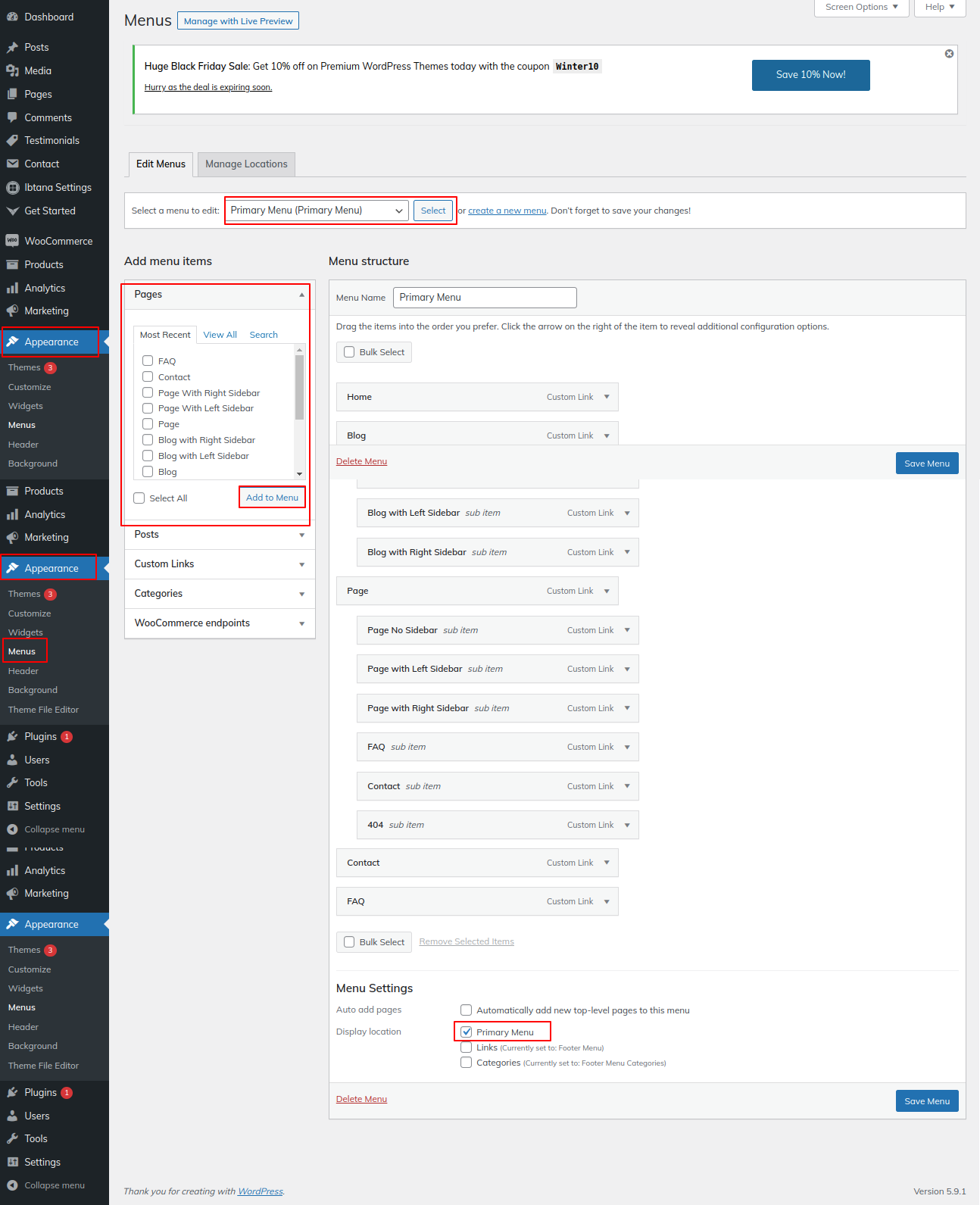Click the Ibtana Settings sidebar icon
This screenshot has width=980, height=1205.
pyautogui.click(x=12, y=187)
